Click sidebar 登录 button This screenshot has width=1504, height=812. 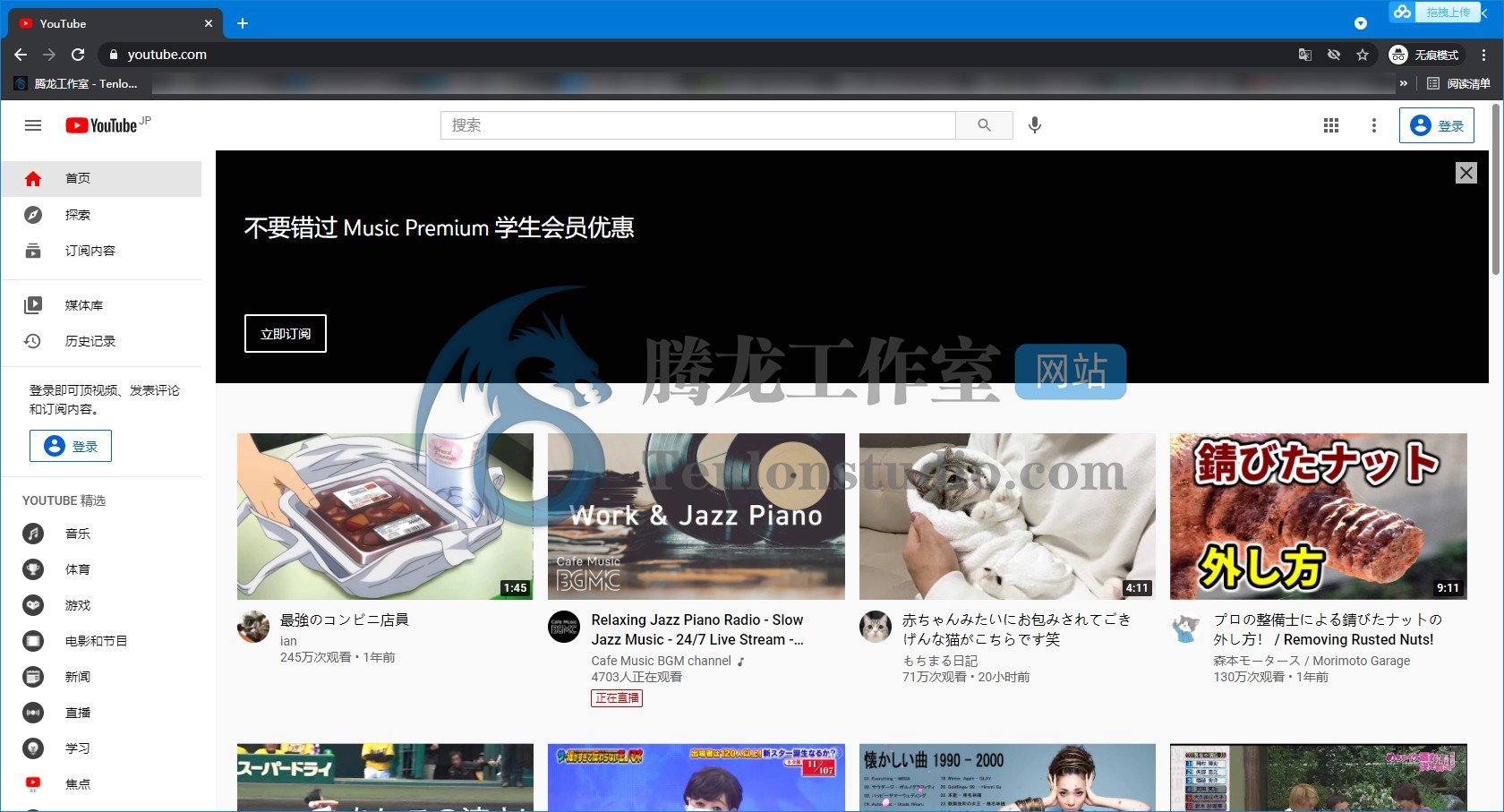coord(71,446)
